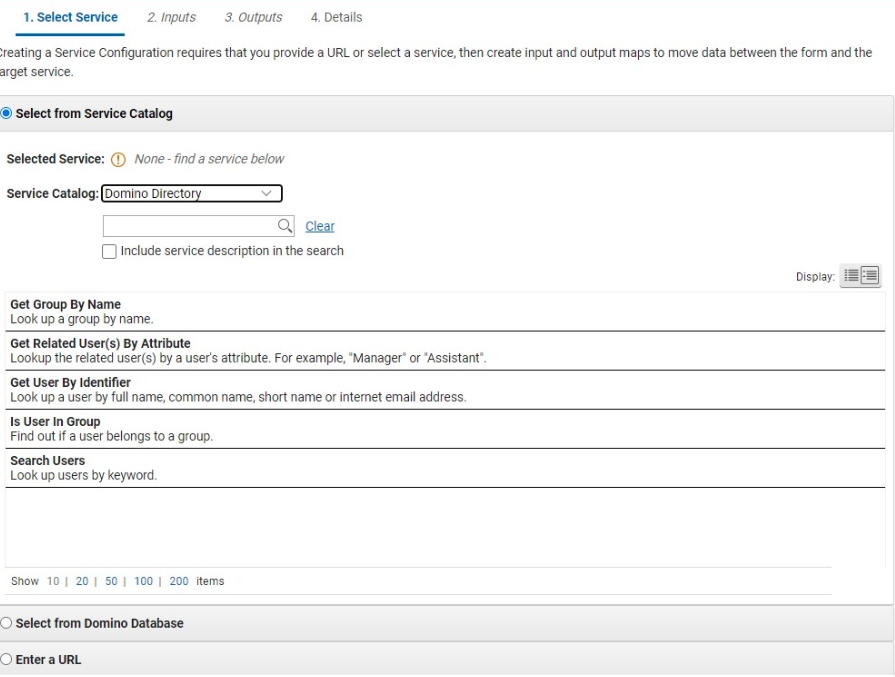Select the 'Select from Domino Database' option
Image resolution: width=895 pixels, height=677 pixels.
pyautogui.click(x=7, y=623)
